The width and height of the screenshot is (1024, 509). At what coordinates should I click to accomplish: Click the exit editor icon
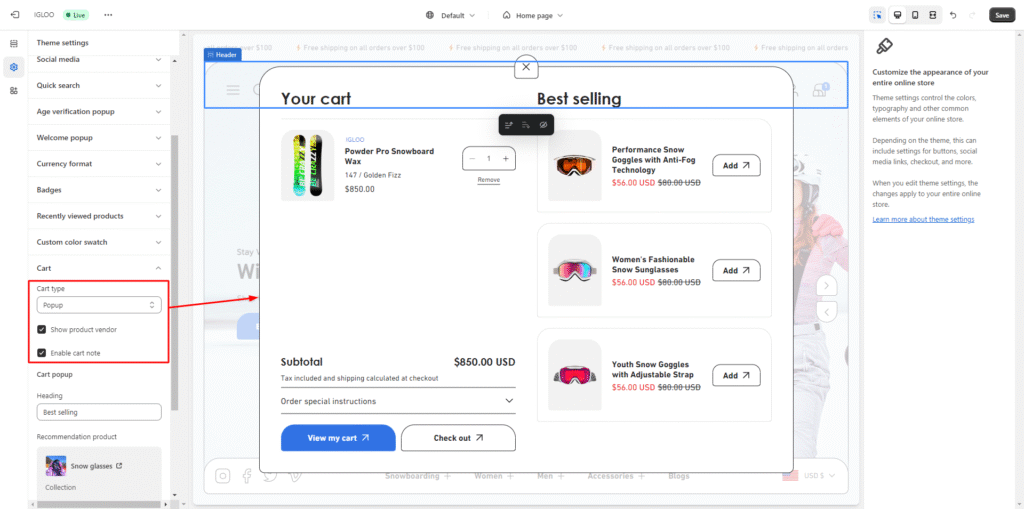[14, 15]
